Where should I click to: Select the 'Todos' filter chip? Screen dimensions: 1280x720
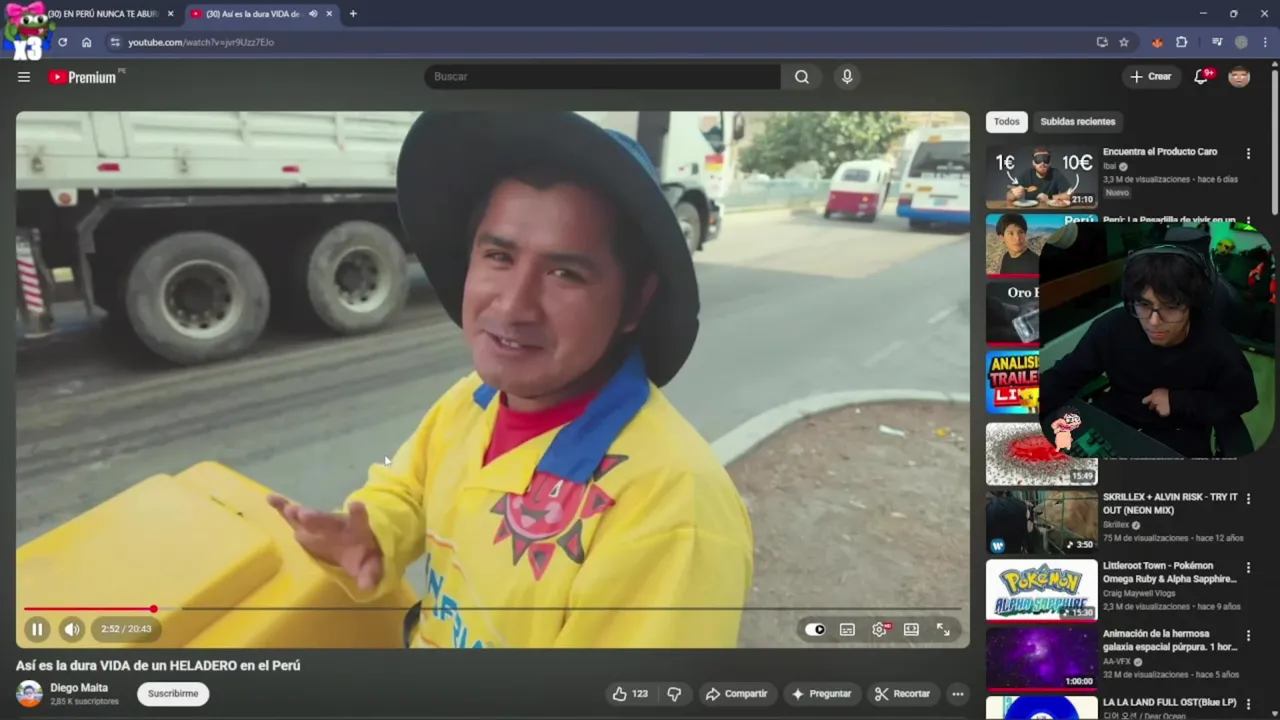(x=1007, y=122)
